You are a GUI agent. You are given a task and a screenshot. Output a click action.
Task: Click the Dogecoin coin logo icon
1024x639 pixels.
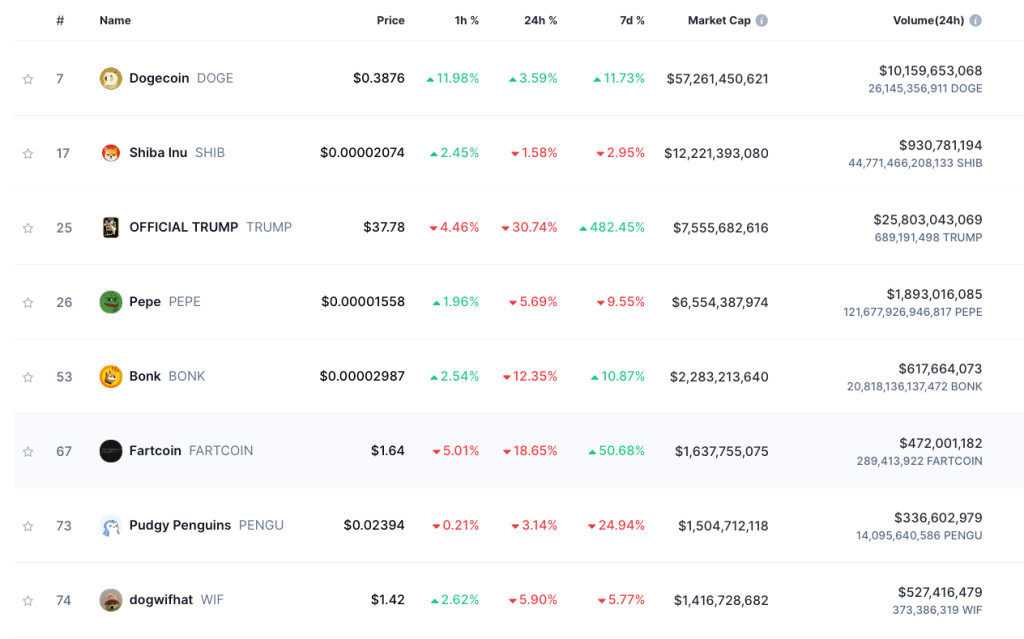[111, 78]
